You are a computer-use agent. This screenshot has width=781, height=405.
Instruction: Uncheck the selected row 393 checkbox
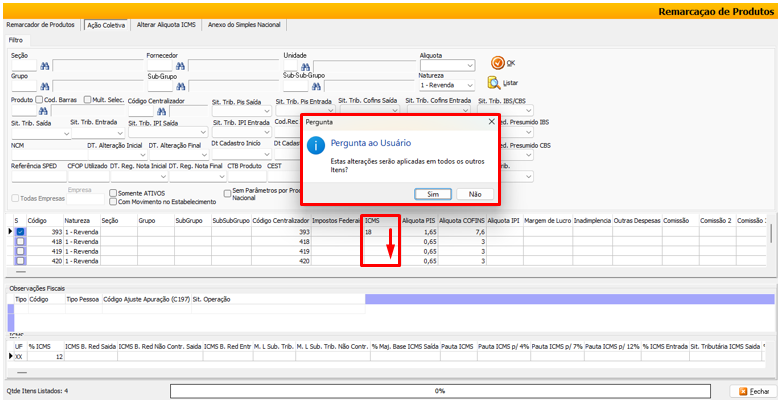[20, 232]
